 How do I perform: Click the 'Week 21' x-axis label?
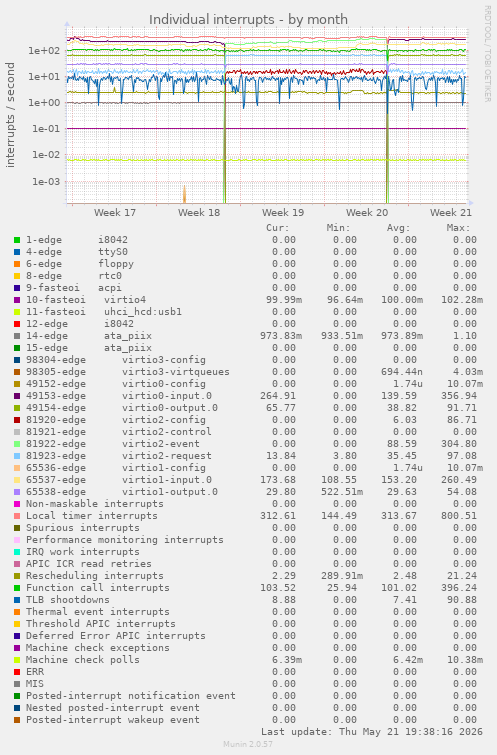click(451, 212)
